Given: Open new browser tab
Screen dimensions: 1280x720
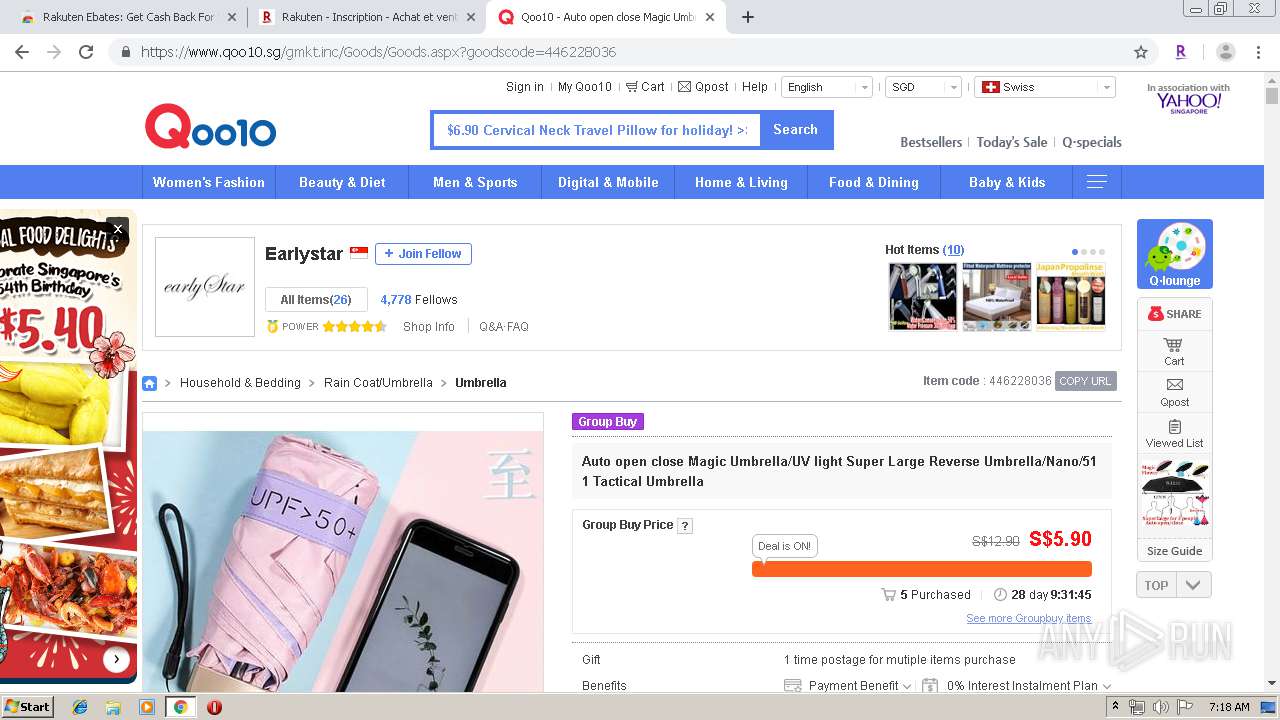Looking at the screenshot, I should (747, 17).
